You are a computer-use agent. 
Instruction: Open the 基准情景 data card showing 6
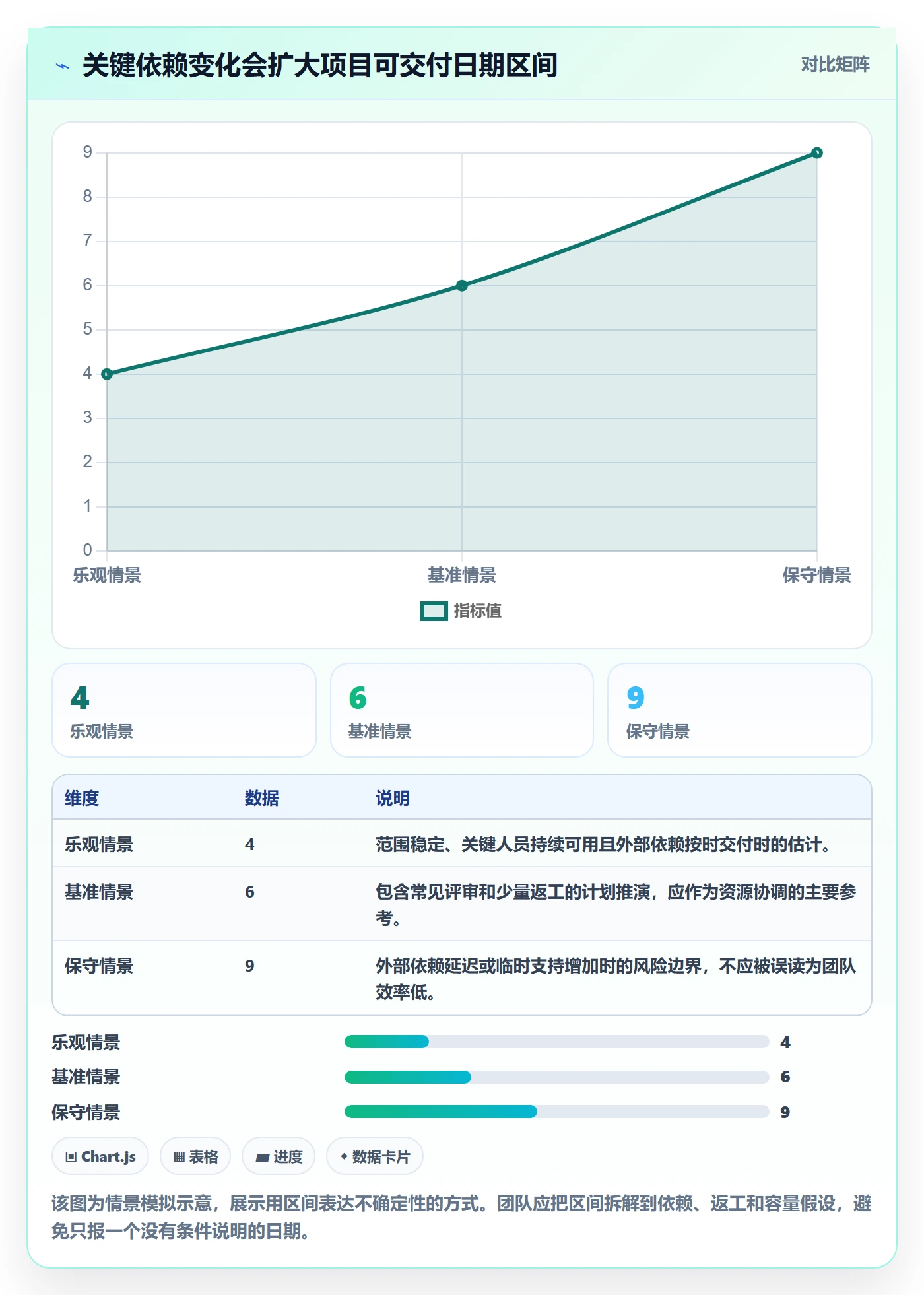(x=462, y=710)
